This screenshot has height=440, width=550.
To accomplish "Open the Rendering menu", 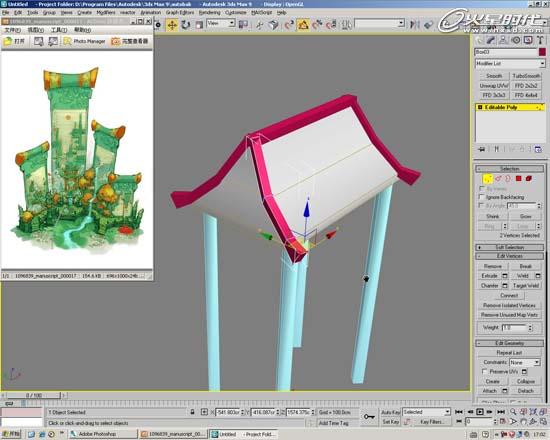I will (x=210, y=12).
